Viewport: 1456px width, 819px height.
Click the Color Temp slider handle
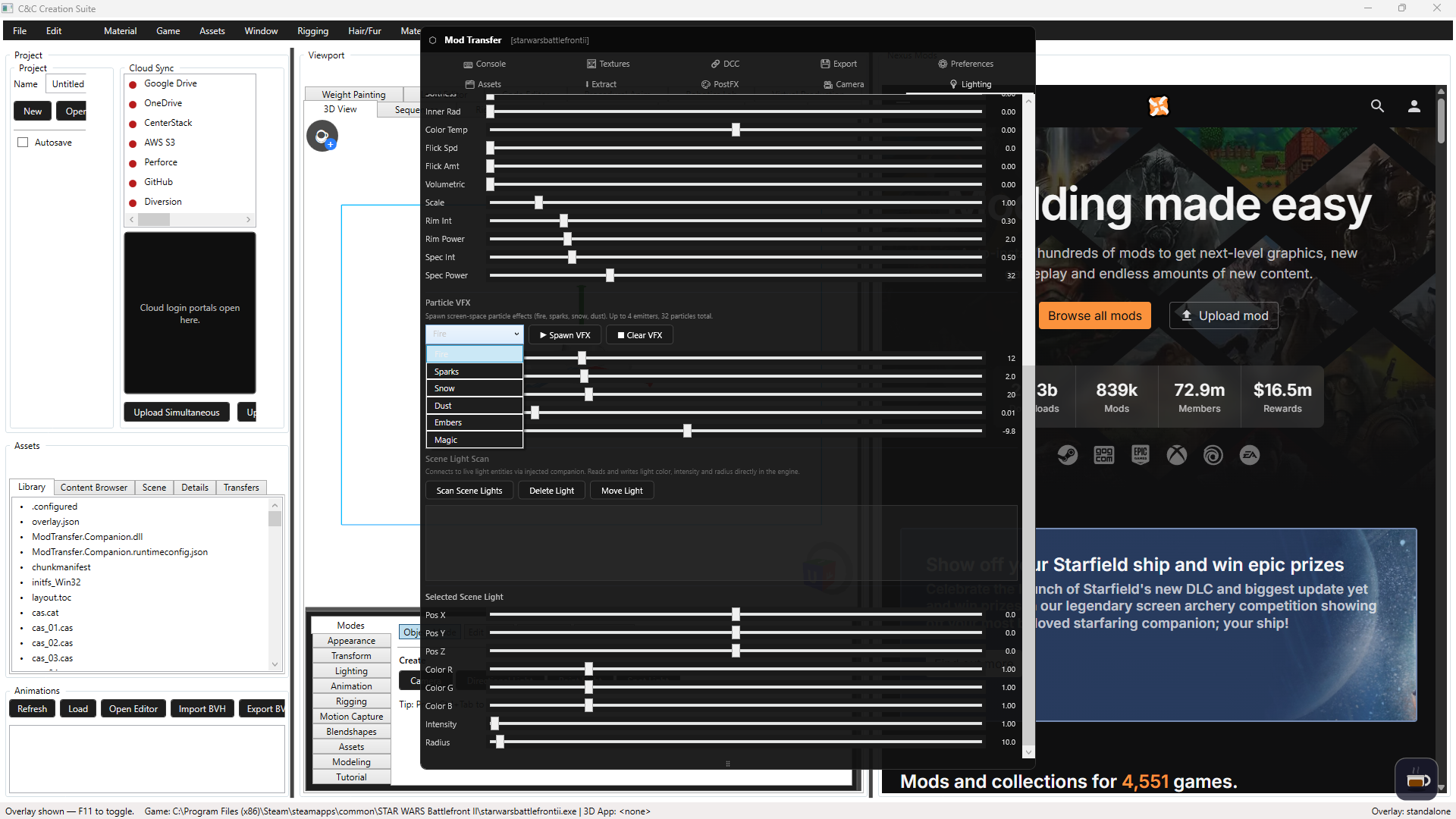(x=736, y=130)
